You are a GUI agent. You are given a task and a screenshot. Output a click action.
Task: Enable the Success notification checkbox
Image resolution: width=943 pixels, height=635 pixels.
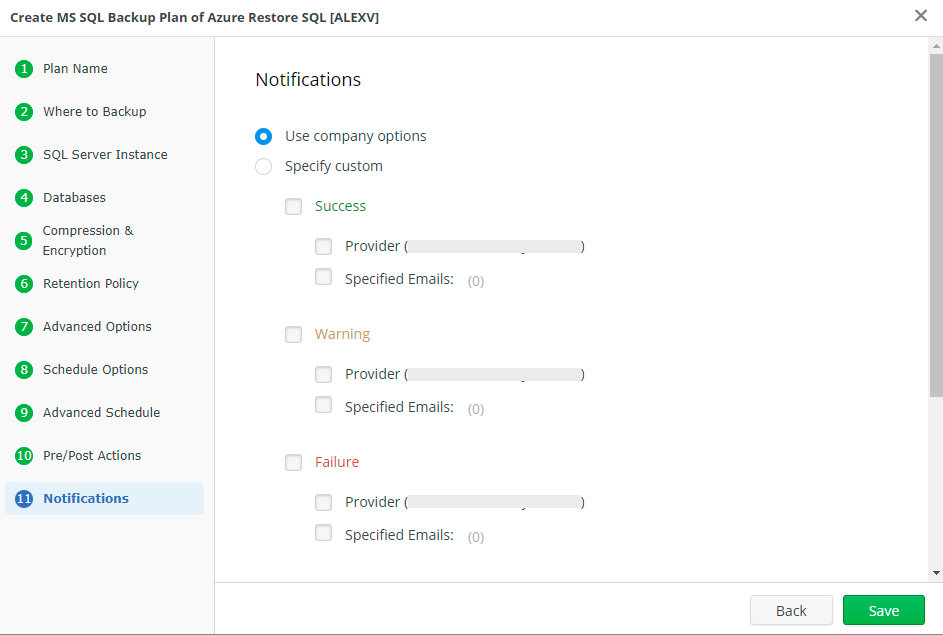pyautogui.click(x=293, y=206)
